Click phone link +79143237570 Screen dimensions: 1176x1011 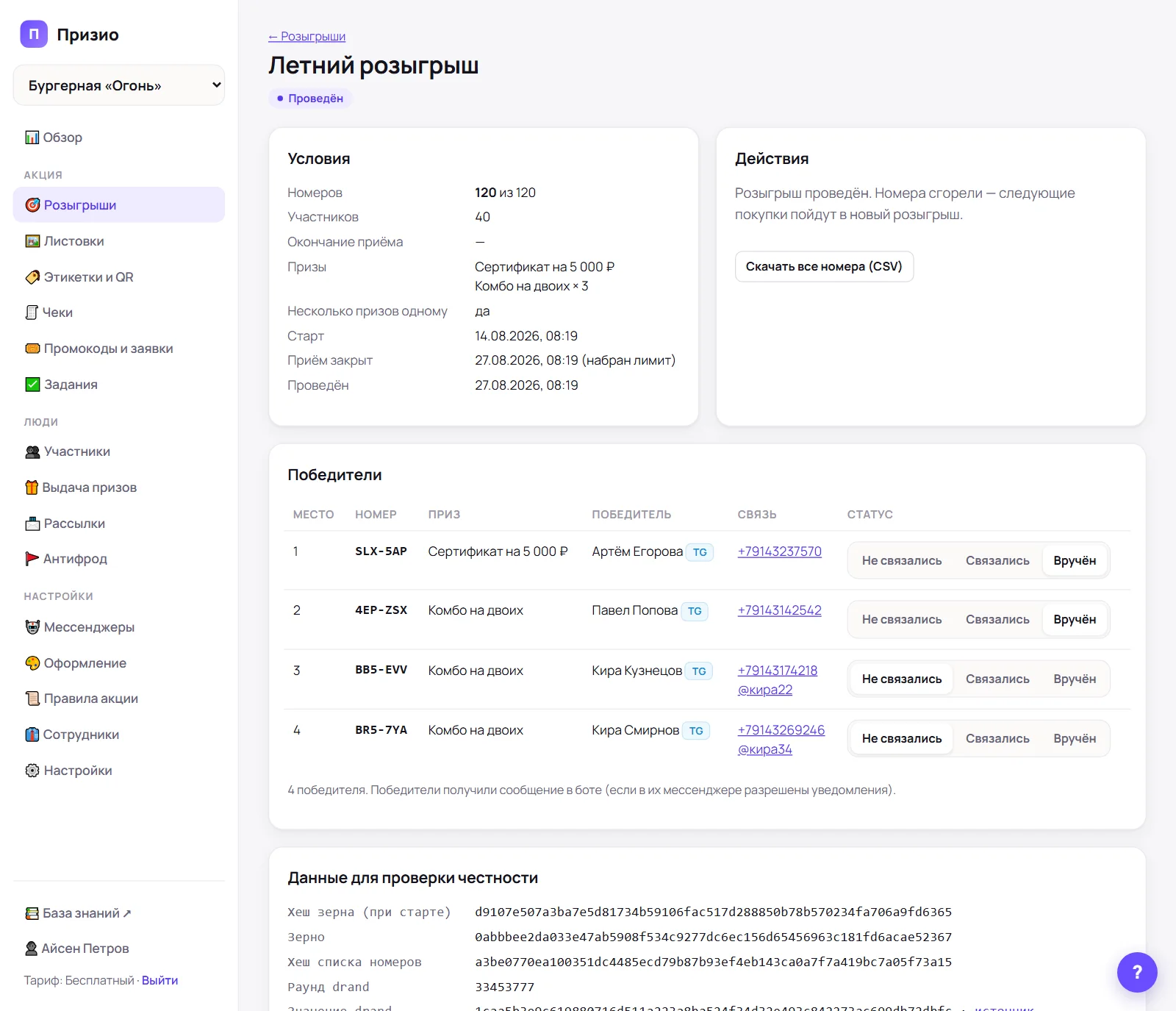point(779,551)
